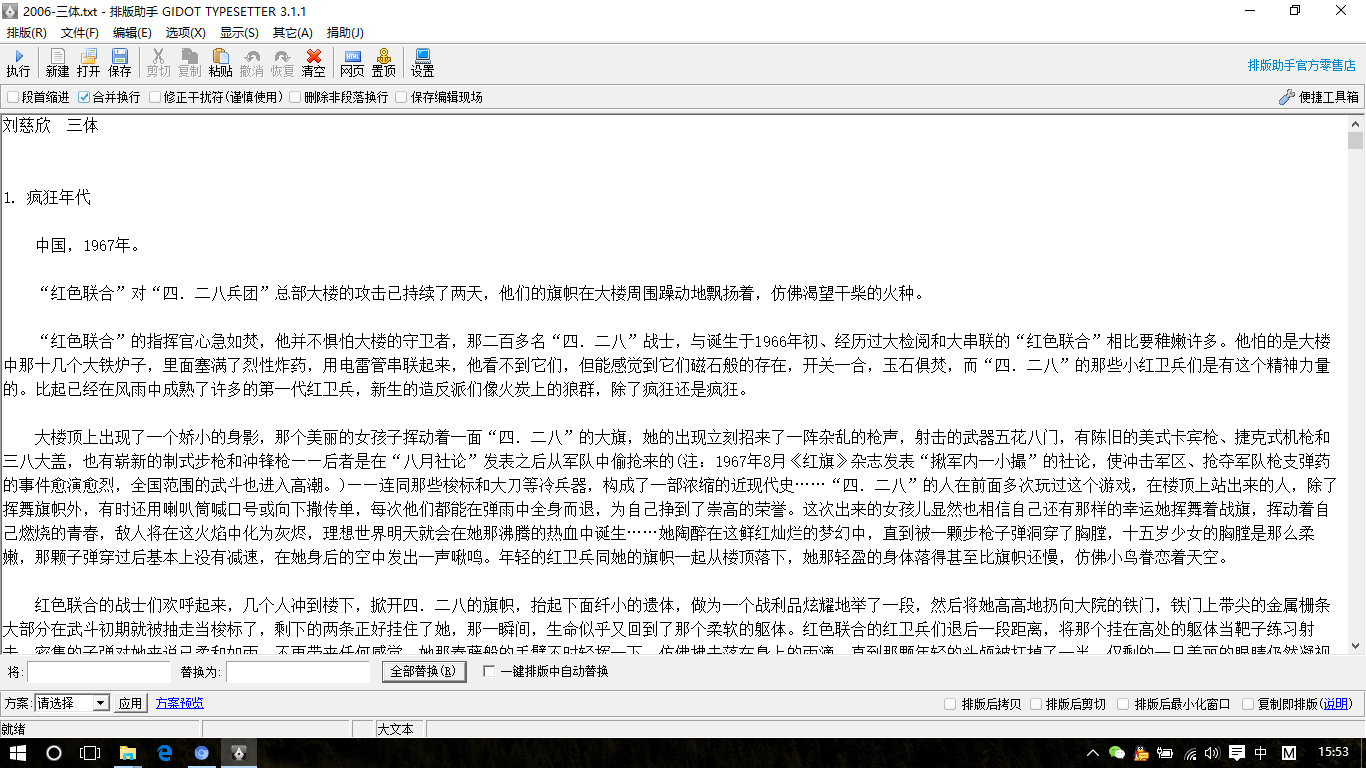Screen dimensions: 1366x768
Task: Launch Edge browser from the taskbar
Action: coord(164,753)
